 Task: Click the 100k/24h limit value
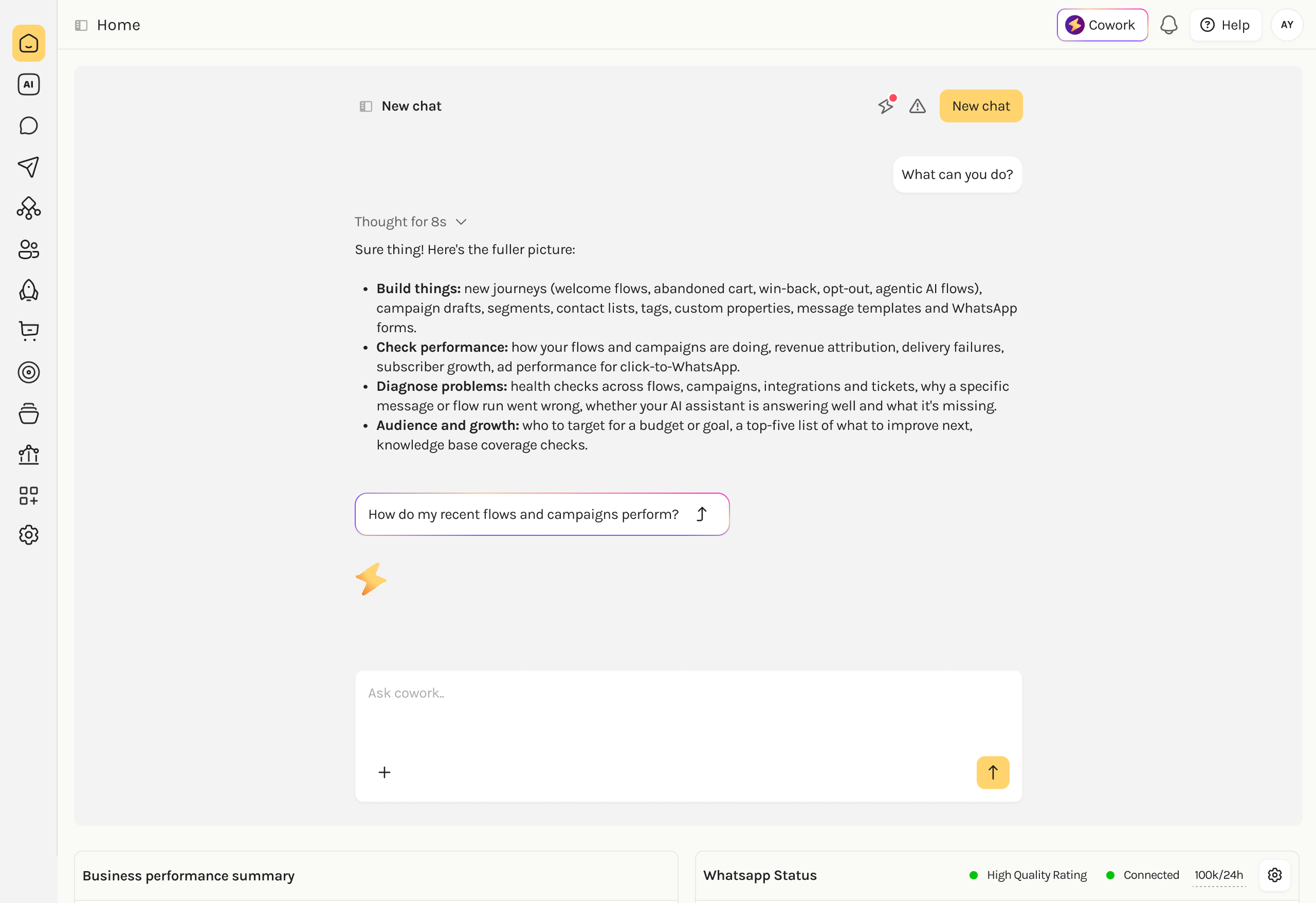point(1219,875)
